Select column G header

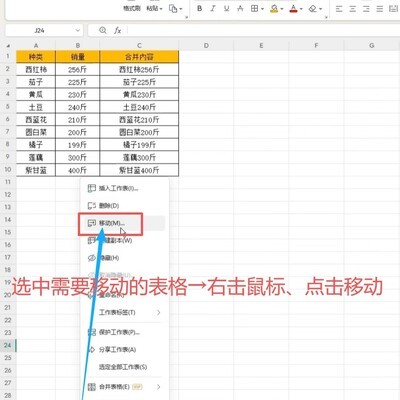point(371,46)
